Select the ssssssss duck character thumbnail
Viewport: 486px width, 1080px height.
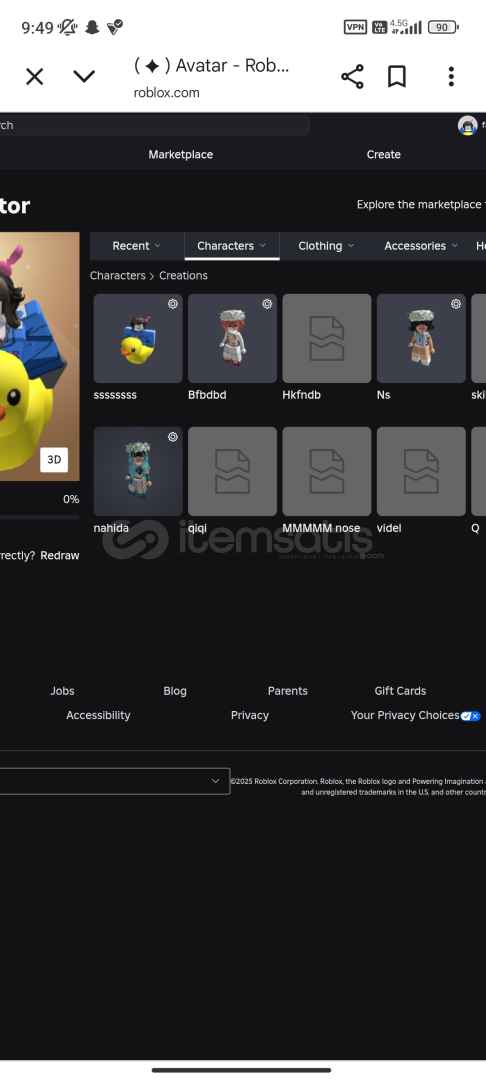coord(138,338)
